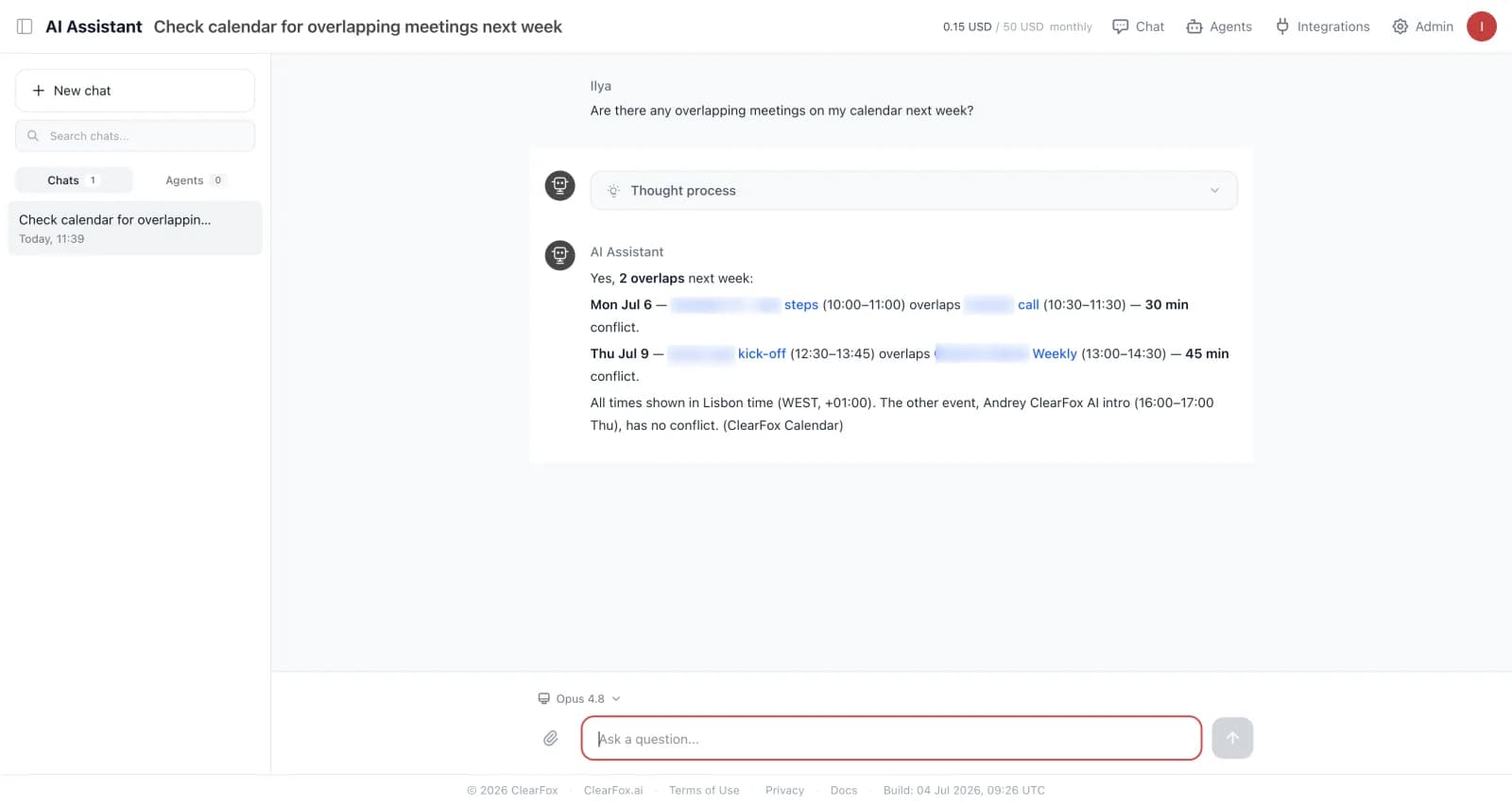Click the bot avatar beside Thought process

560,185
